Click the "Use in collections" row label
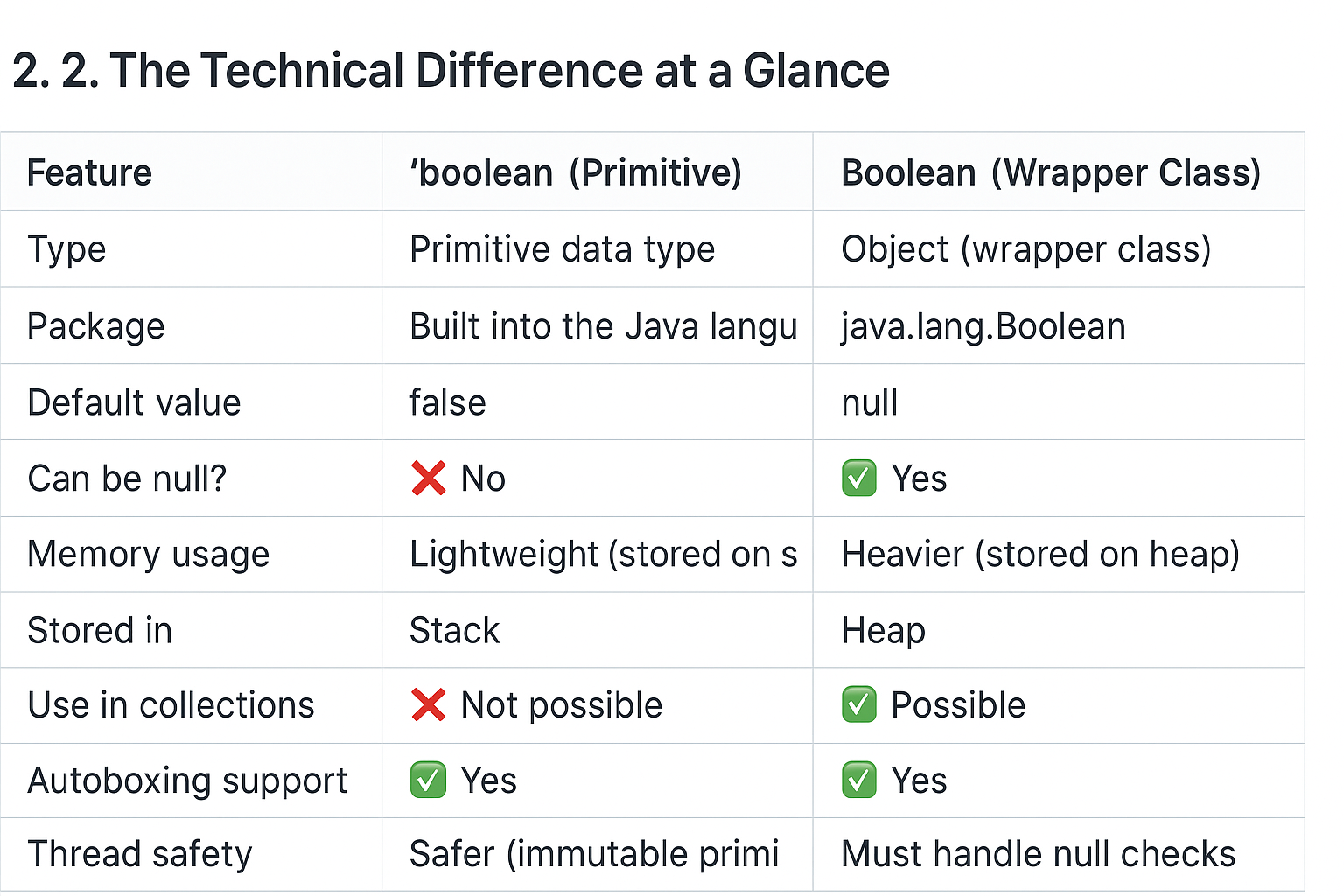The width and height of the screenshot is (1344, 896). click(x=171, y=705)
